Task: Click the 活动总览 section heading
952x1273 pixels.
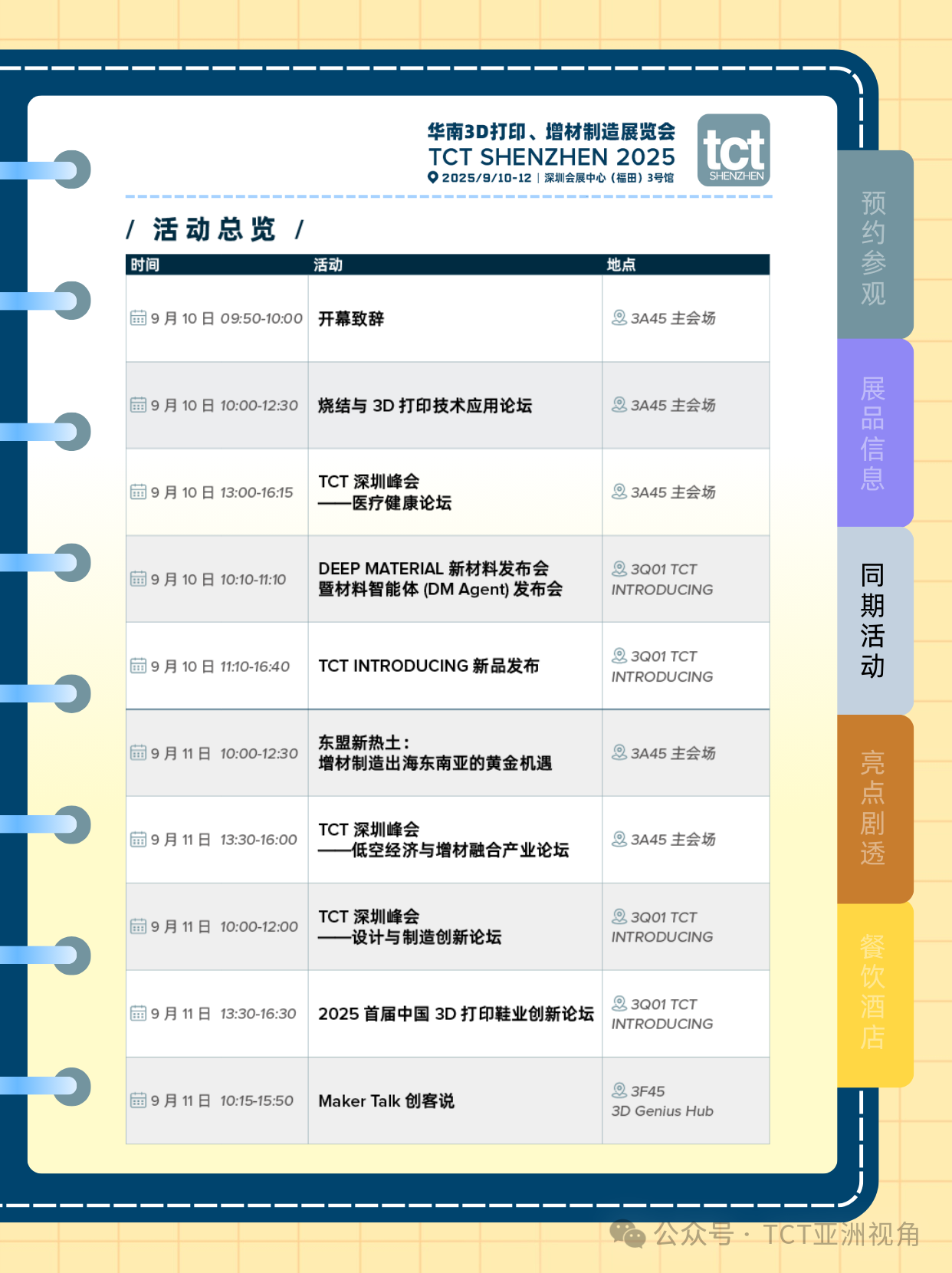Action: tap(215, 229)
